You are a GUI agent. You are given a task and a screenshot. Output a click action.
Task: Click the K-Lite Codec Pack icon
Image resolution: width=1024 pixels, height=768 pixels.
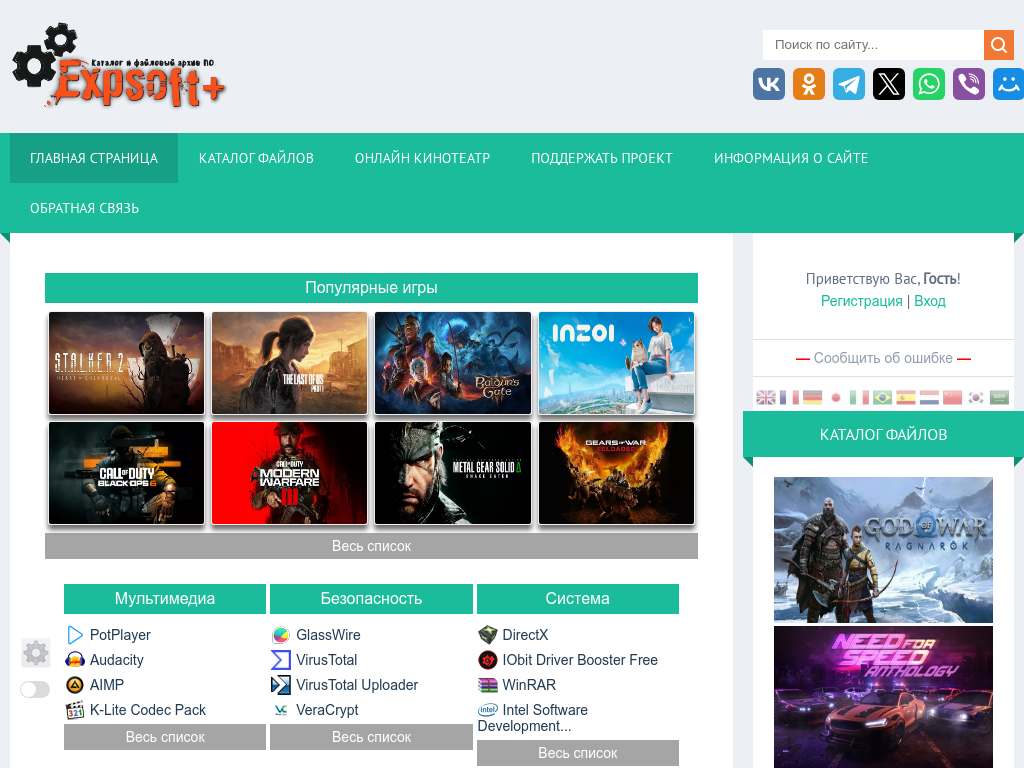click(x=75, y=710)
